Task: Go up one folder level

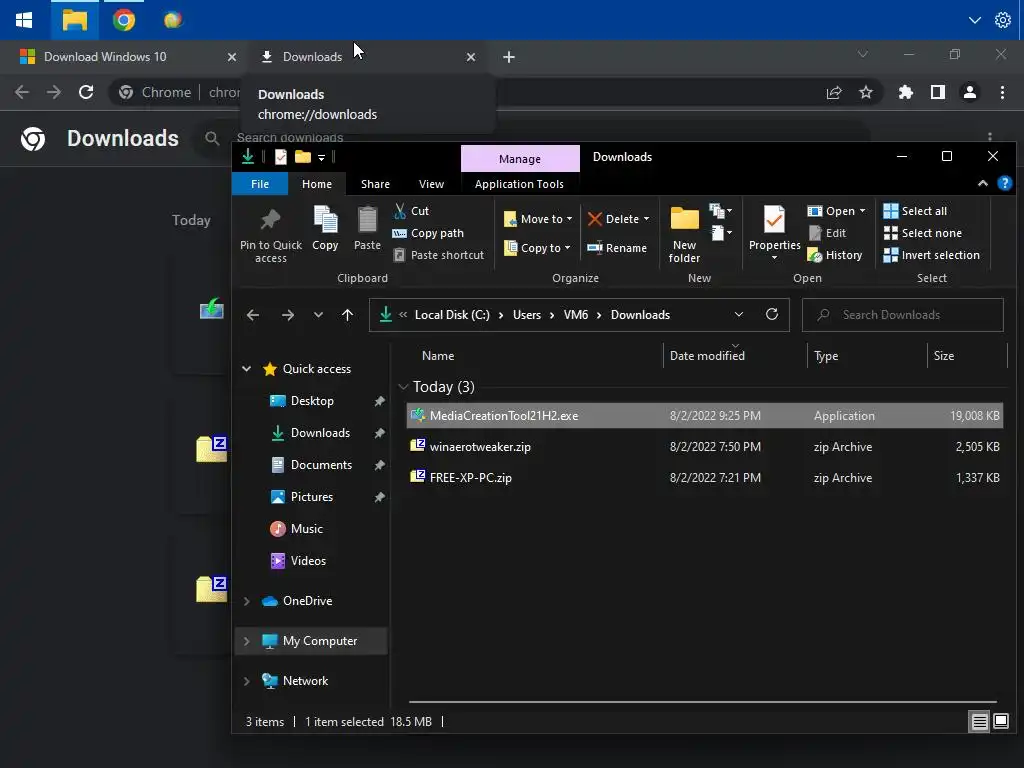Action: (347, 315)
